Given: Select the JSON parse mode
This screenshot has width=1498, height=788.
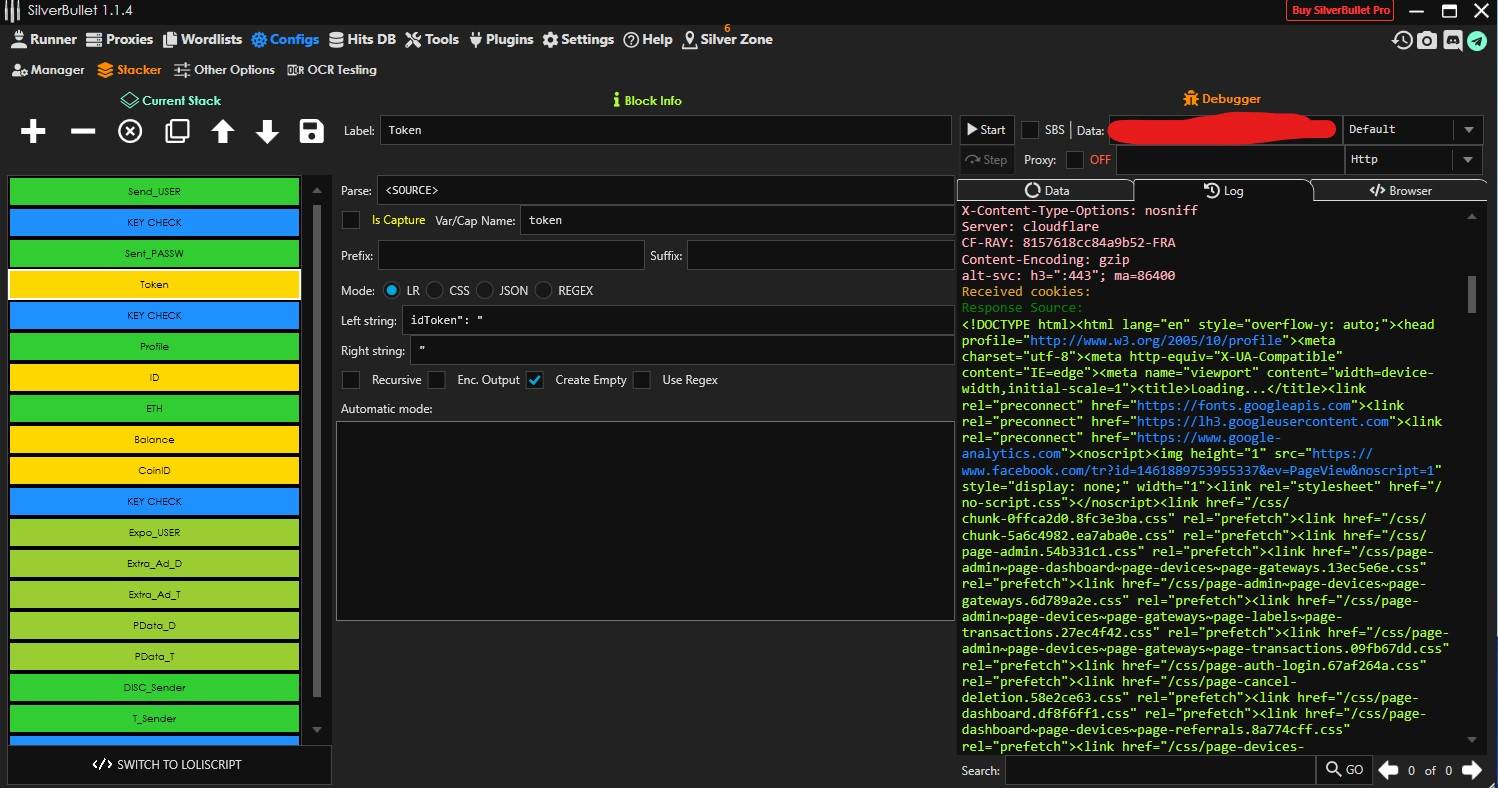Looking at the screenshot, I should point(485,290).
